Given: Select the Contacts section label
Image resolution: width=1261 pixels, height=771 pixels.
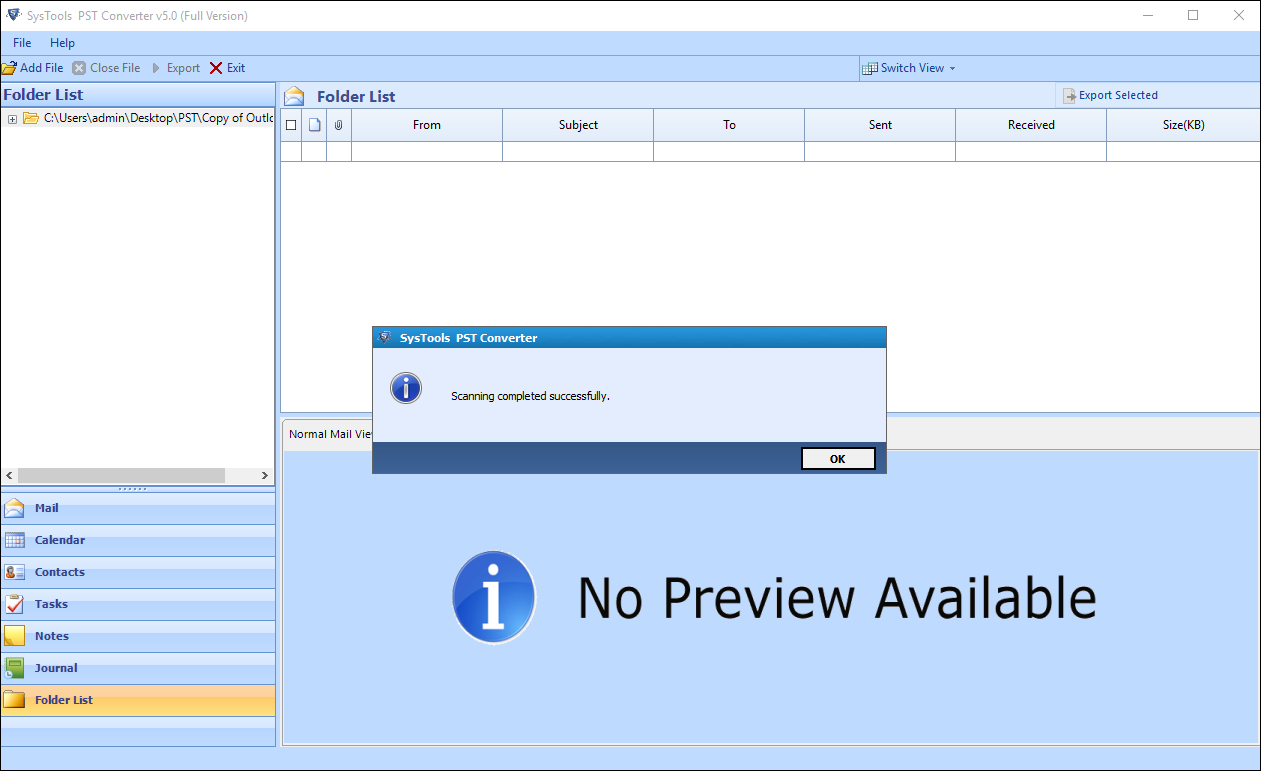Looking at the screenshot, I should [60, 572].
